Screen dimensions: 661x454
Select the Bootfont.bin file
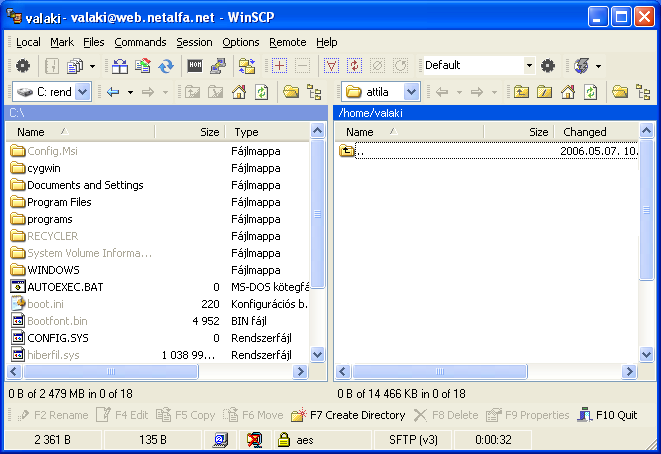pyautogui.click(x=49, y=321)
